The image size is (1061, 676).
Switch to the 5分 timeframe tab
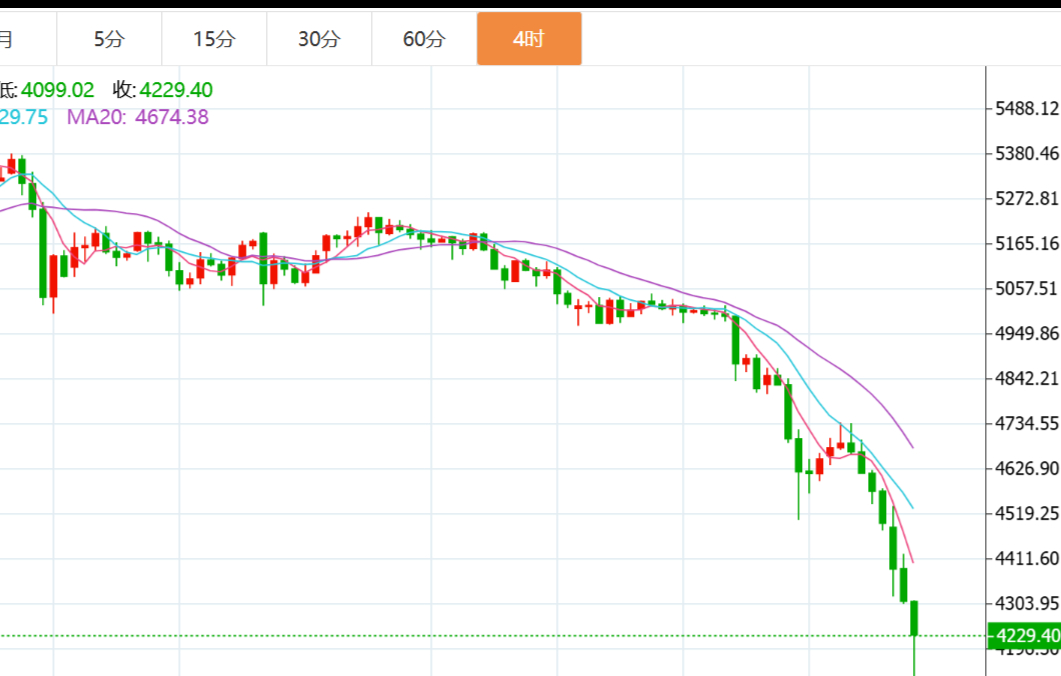[x=109, y=39]
